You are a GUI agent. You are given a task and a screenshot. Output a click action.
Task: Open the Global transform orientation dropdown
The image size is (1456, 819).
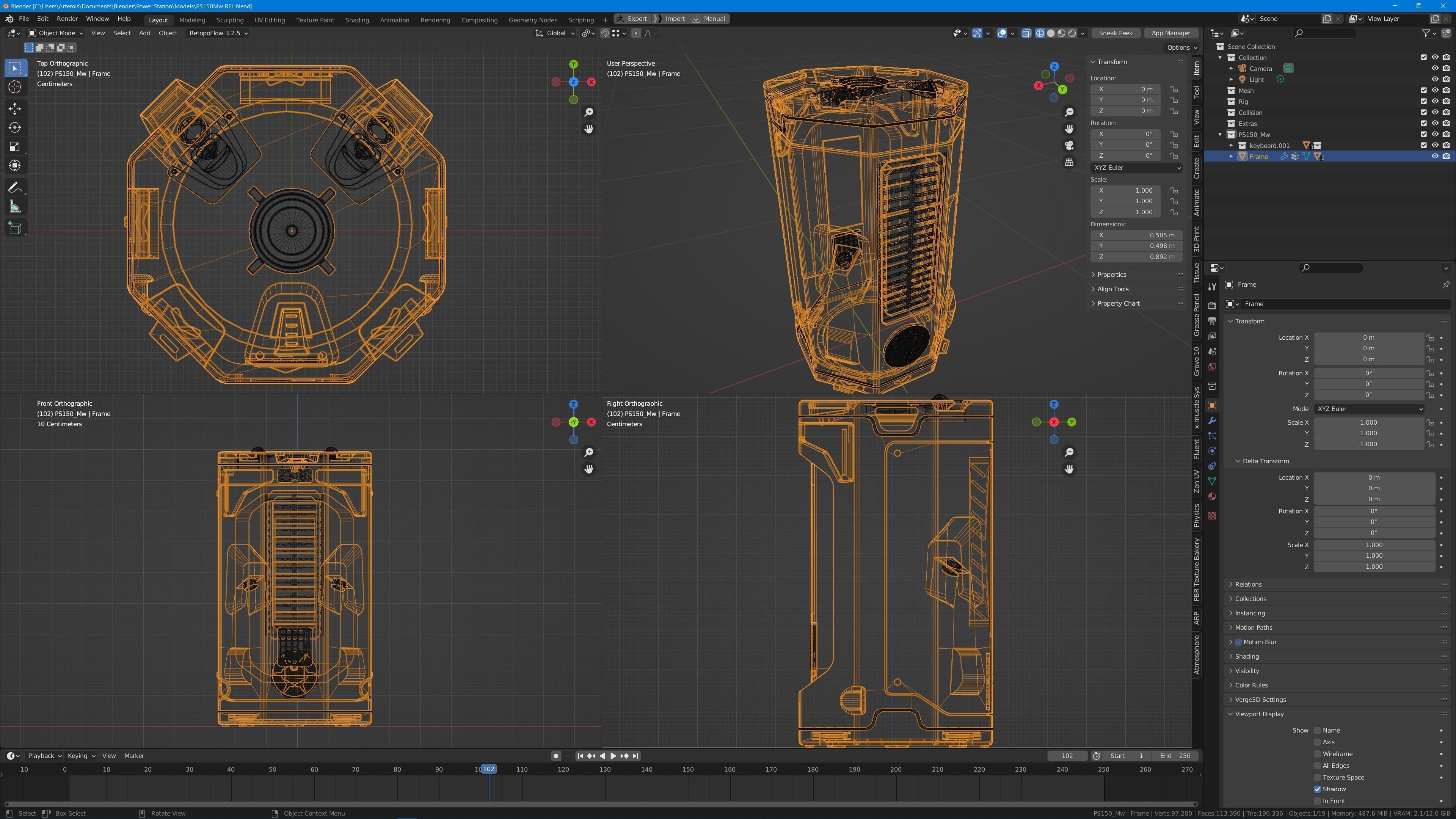555,33
